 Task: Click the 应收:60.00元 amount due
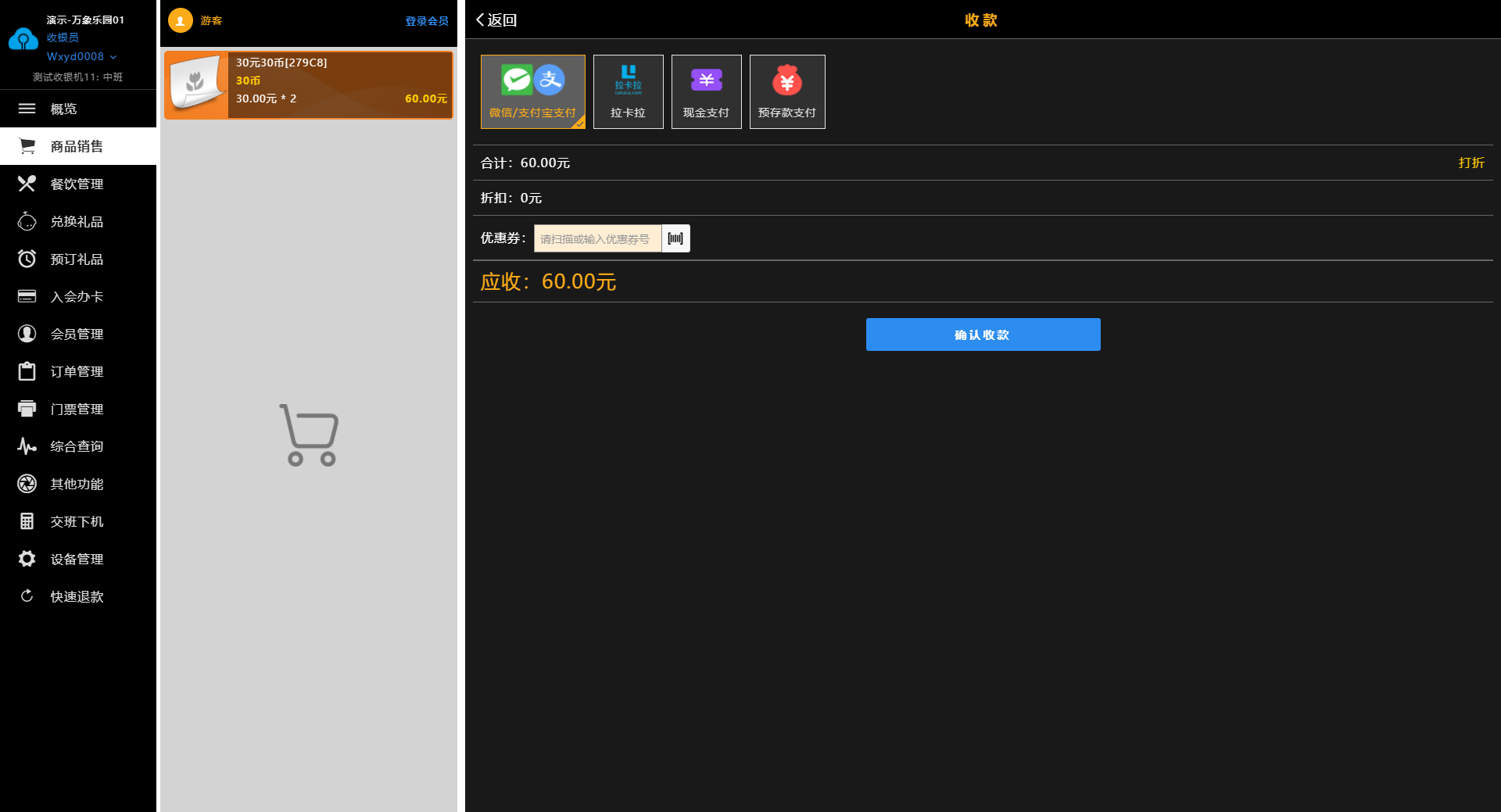click(548, 281)
